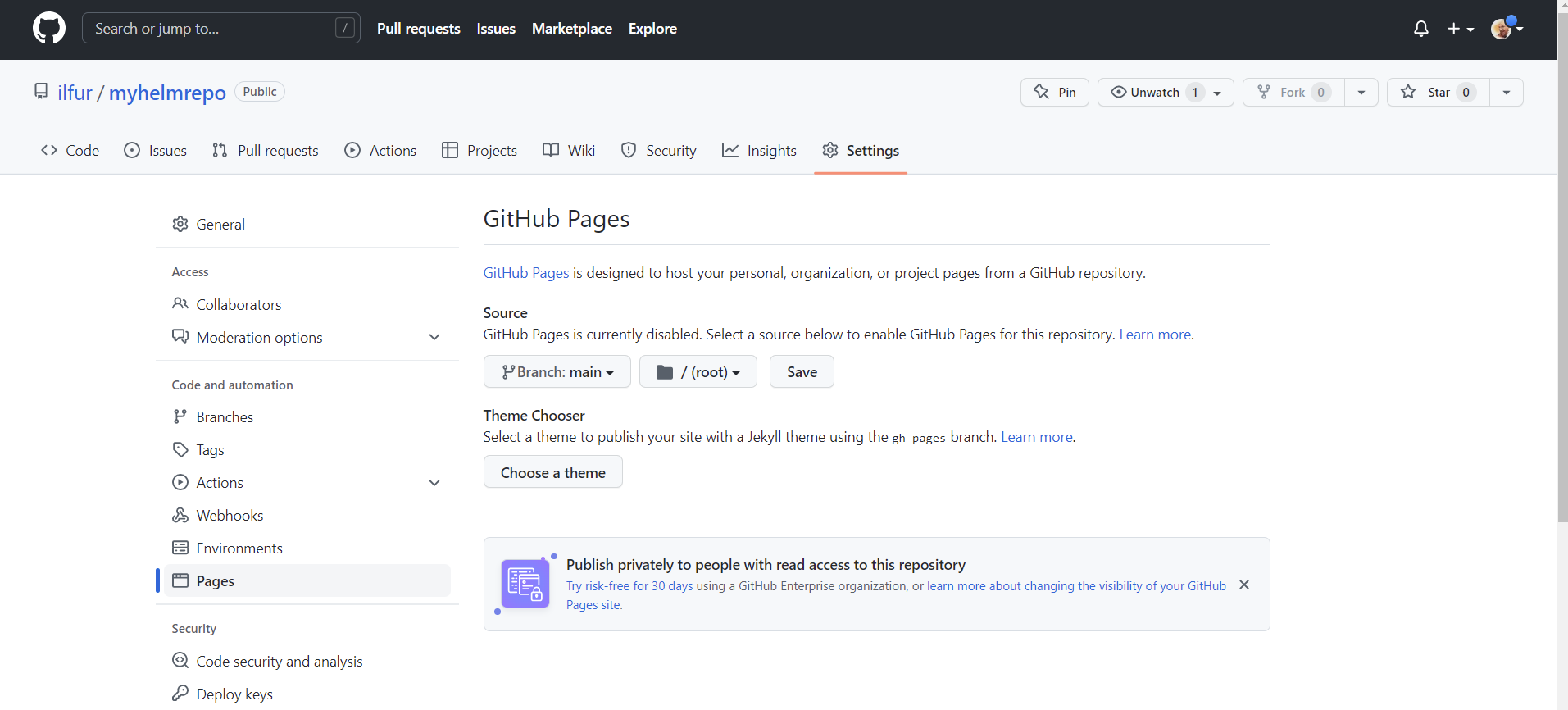Image resolution: width=1568 pixels, height=710 pixels.
Task: Open the Branch: main dropdown
Action: (557, 371)
